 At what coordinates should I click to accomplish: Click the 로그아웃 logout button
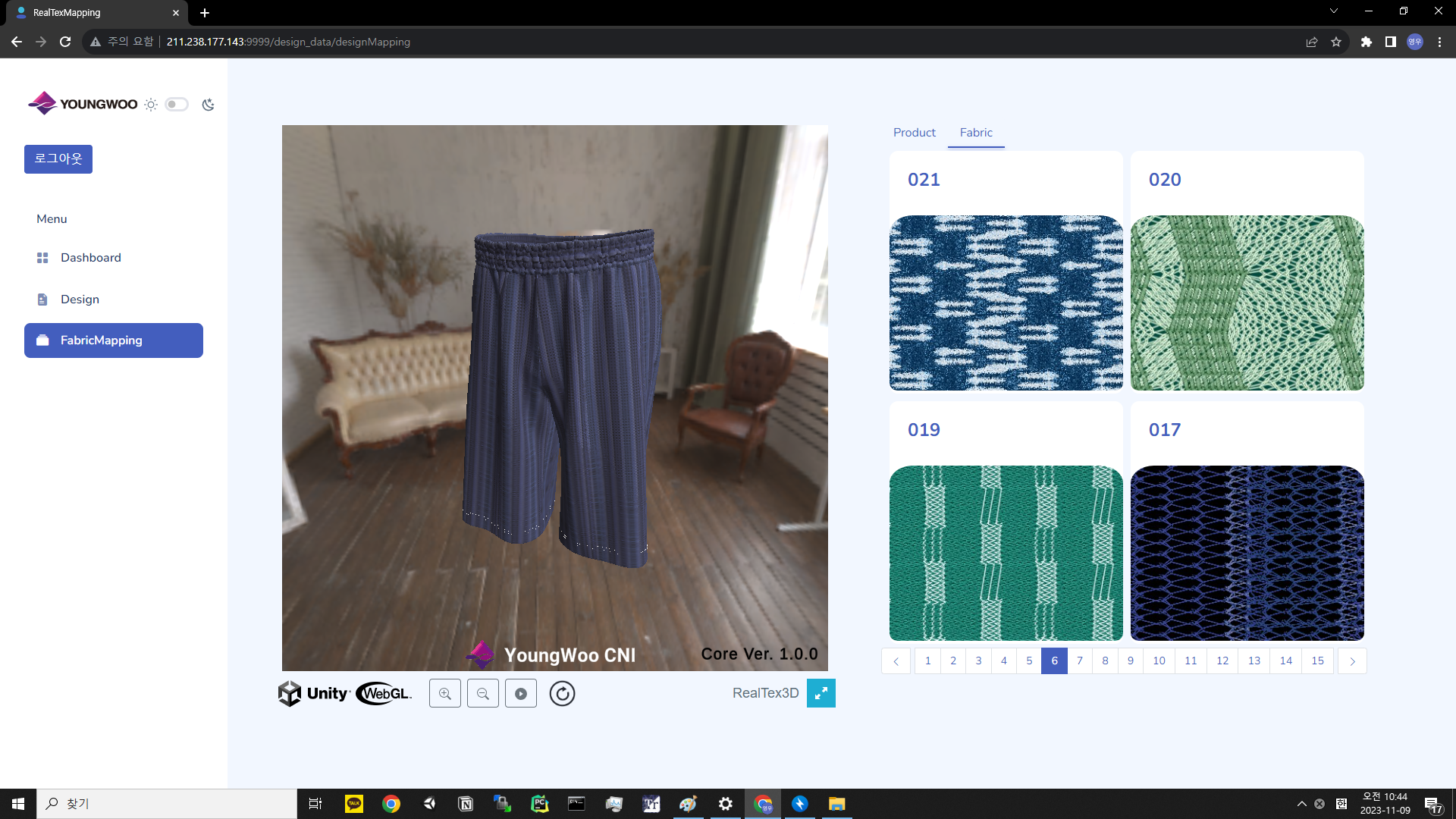click(x=58, y=159)
